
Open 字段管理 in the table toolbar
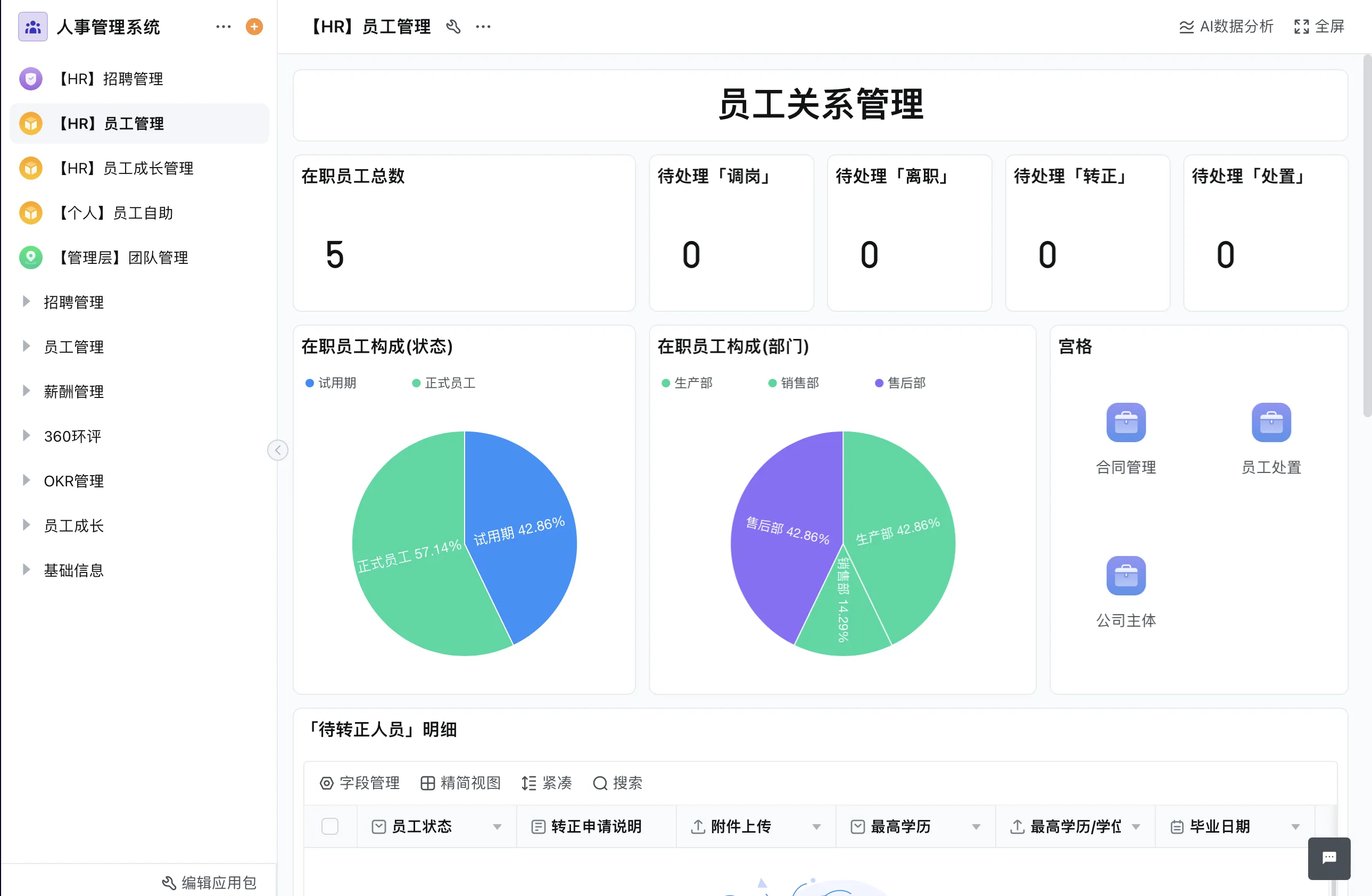tap(359, 783)
